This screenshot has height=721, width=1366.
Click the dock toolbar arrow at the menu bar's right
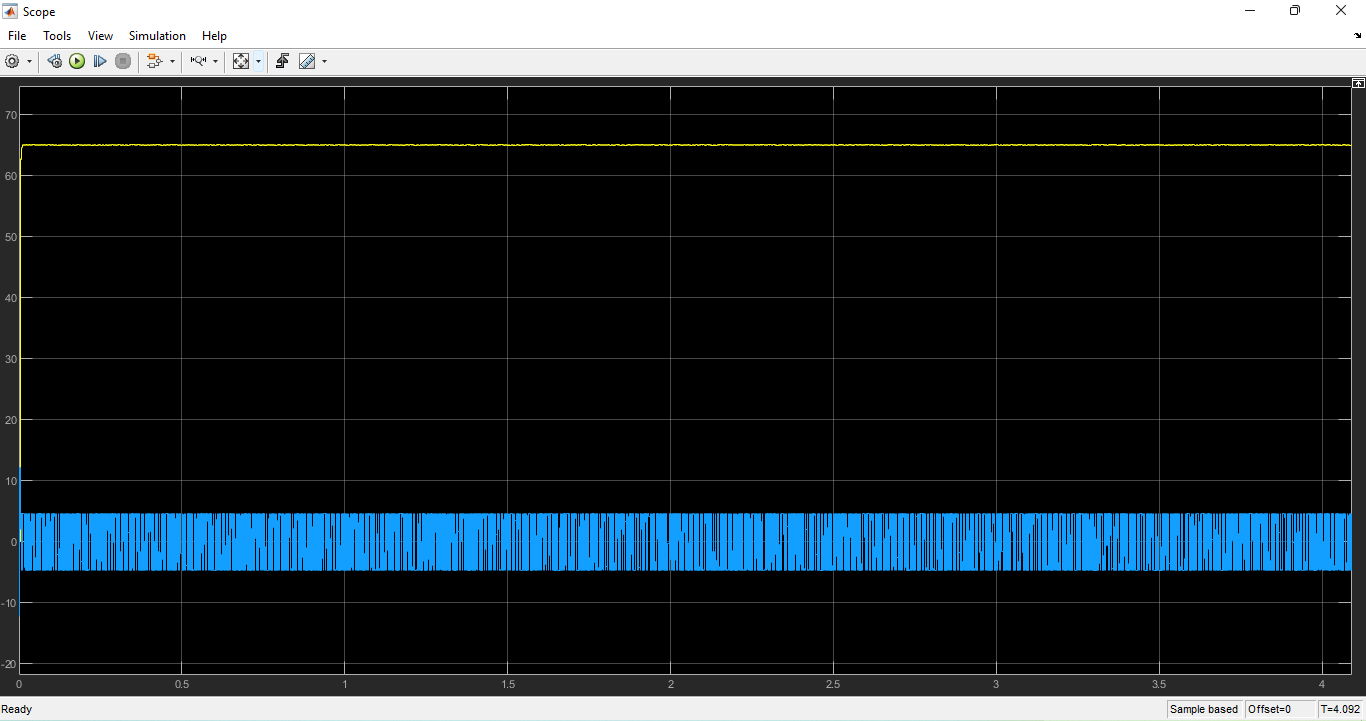pos(1357,36)
